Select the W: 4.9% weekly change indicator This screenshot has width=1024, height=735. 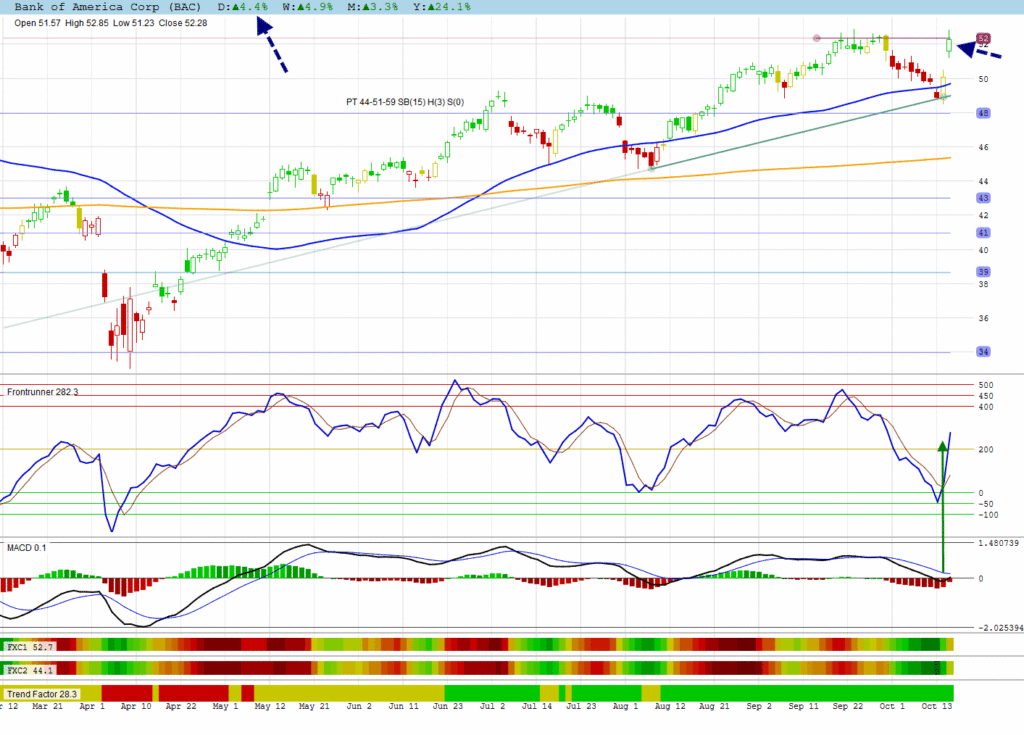click(x=304, y=7)
